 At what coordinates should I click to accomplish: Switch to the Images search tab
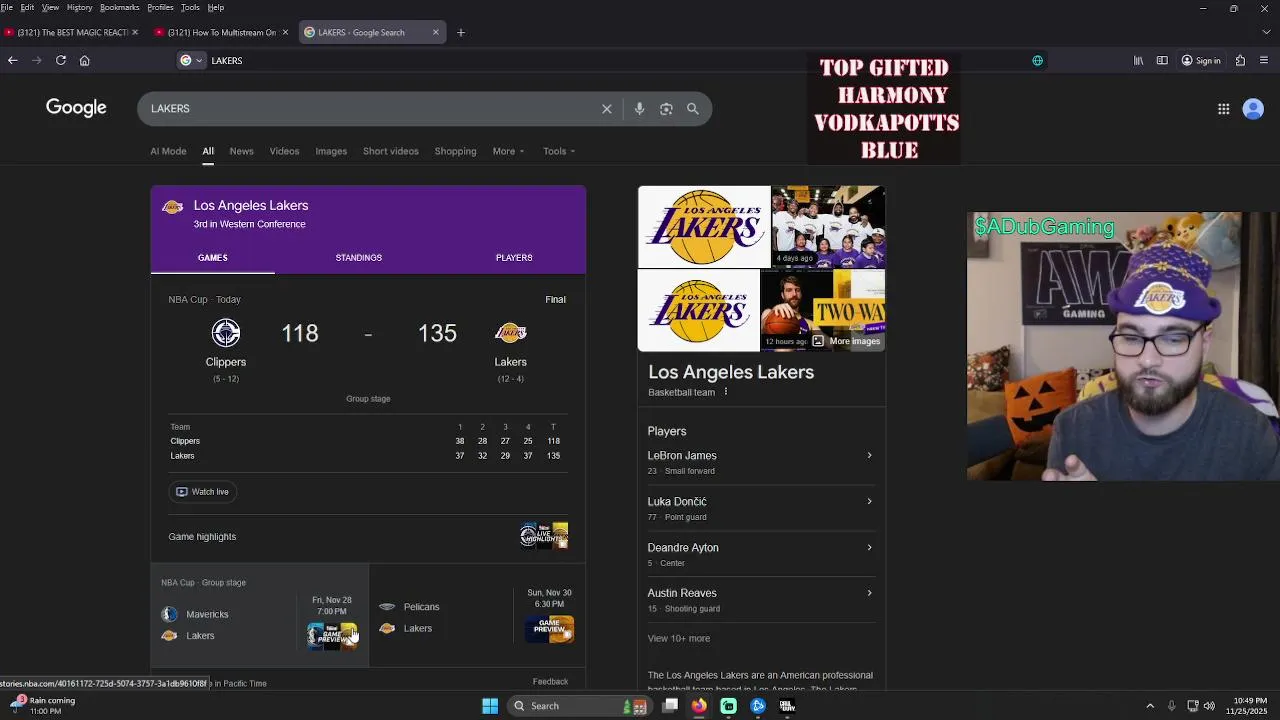[331, 151]
